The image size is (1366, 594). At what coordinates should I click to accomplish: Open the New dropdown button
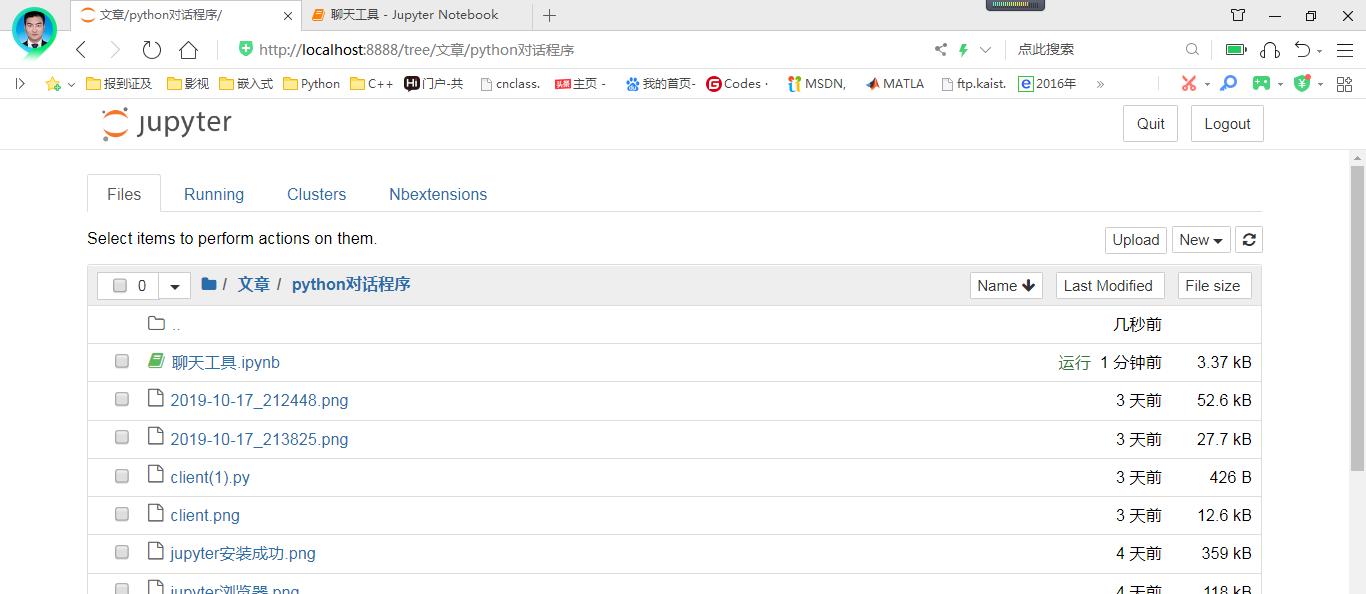click(x=1201, y=240)
